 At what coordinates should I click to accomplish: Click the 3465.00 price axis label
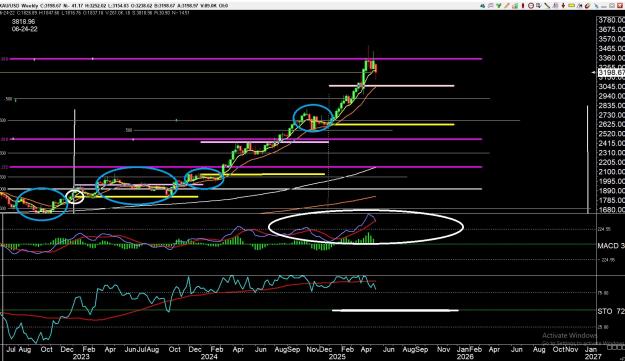point(611,49)
